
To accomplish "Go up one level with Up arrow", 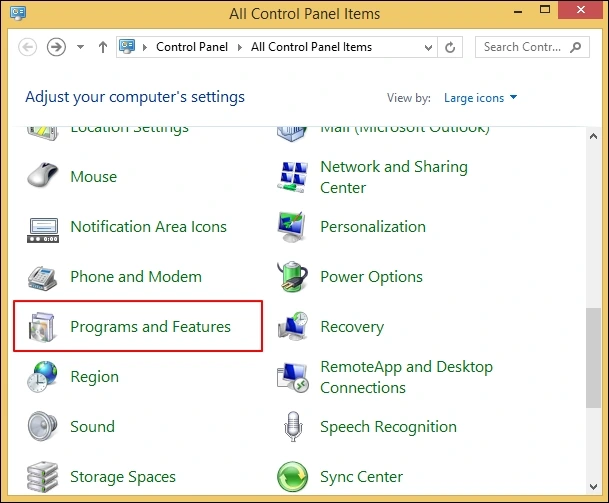I will pos(103,47).
